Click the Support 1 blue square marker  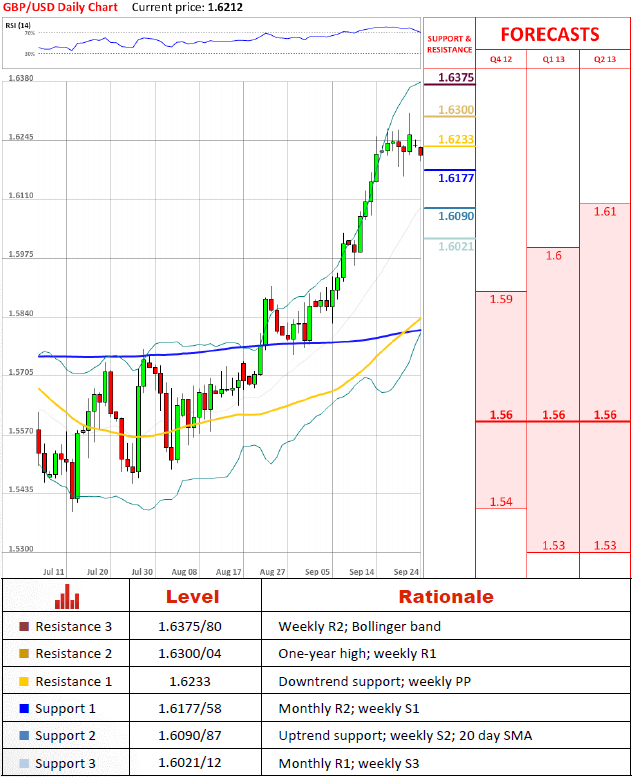click(24, 708)
